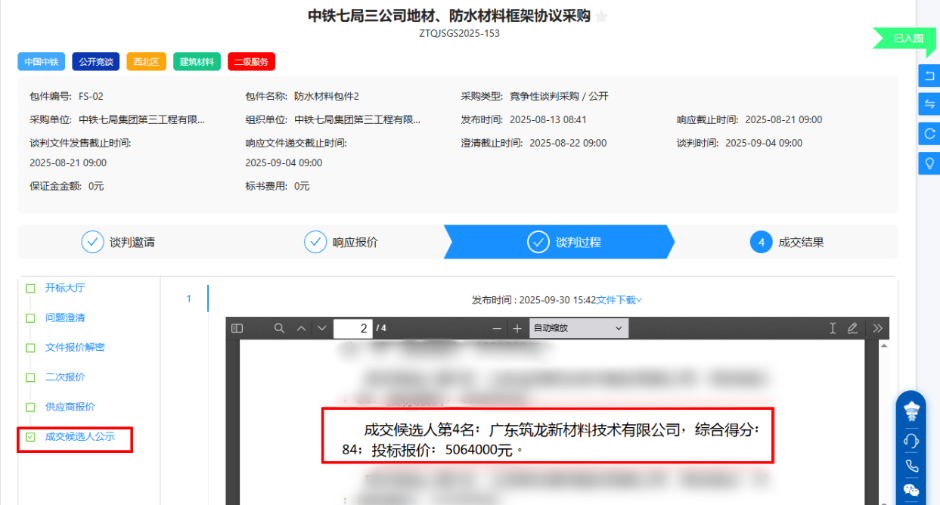940x505 pixels.
Task: Activate the PDF draw pencil tool
Action: coord(852,328)
